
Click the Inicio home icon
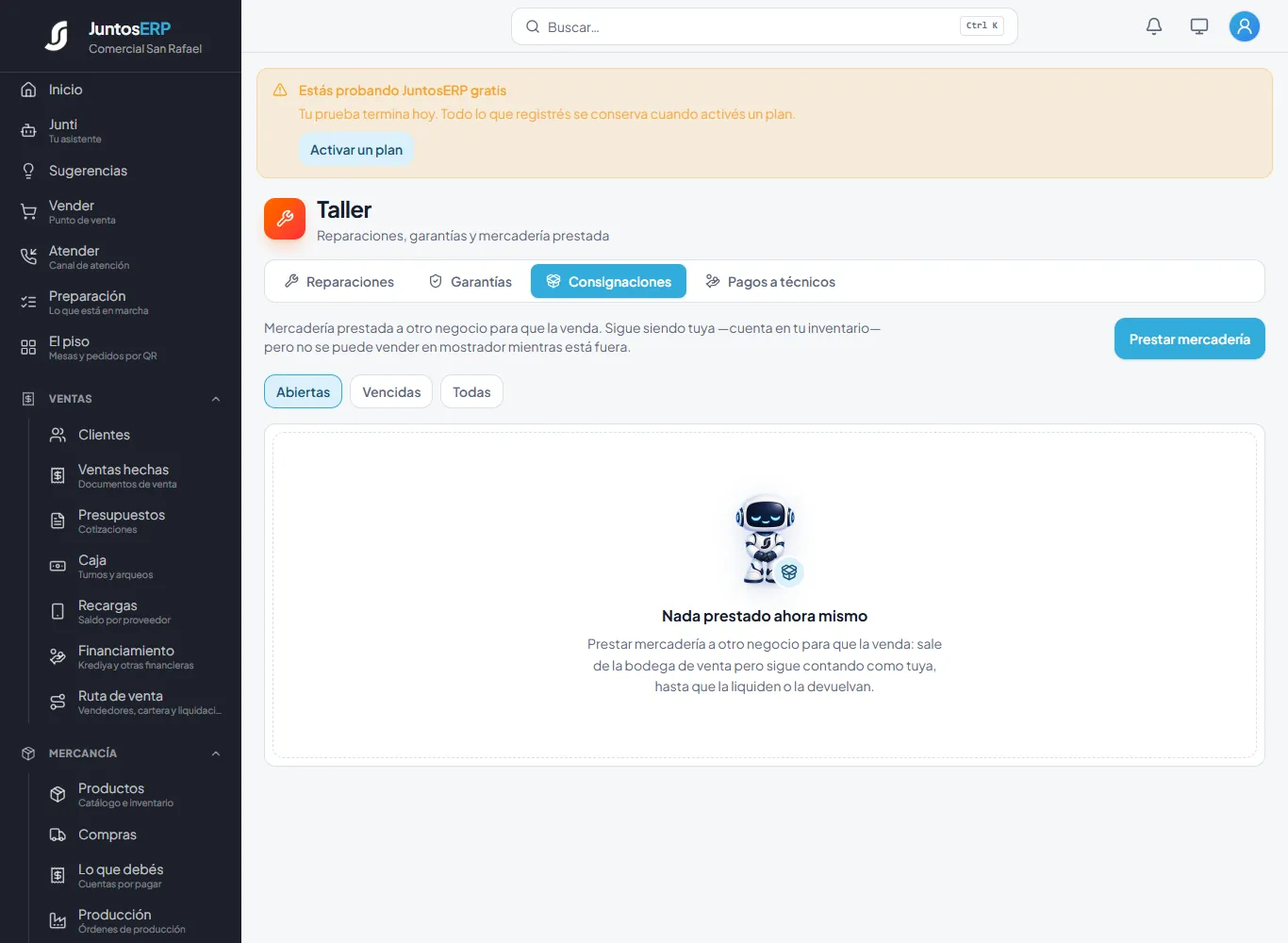pyautogui.click(x=28, y=90)
